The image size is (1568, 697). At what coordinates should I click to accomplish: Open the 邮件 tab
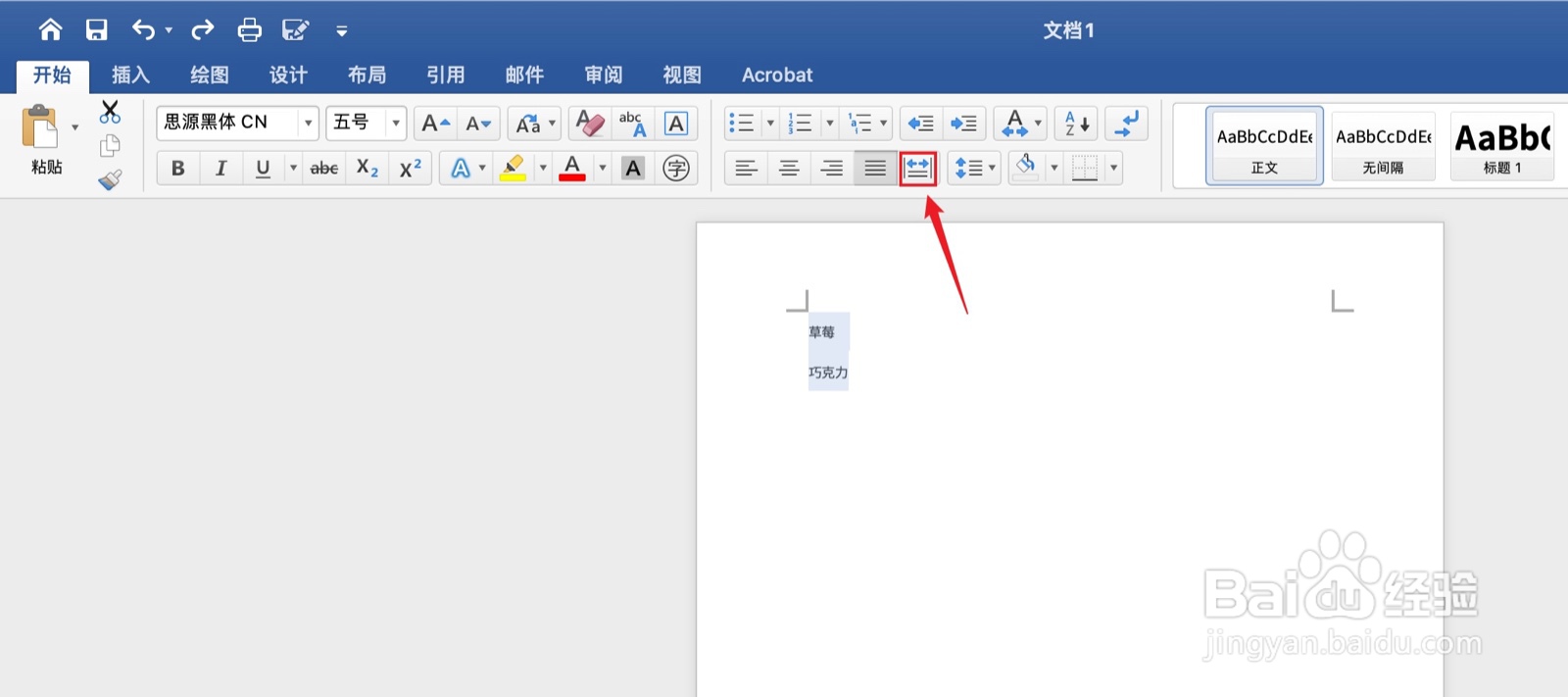pos(524,75)
